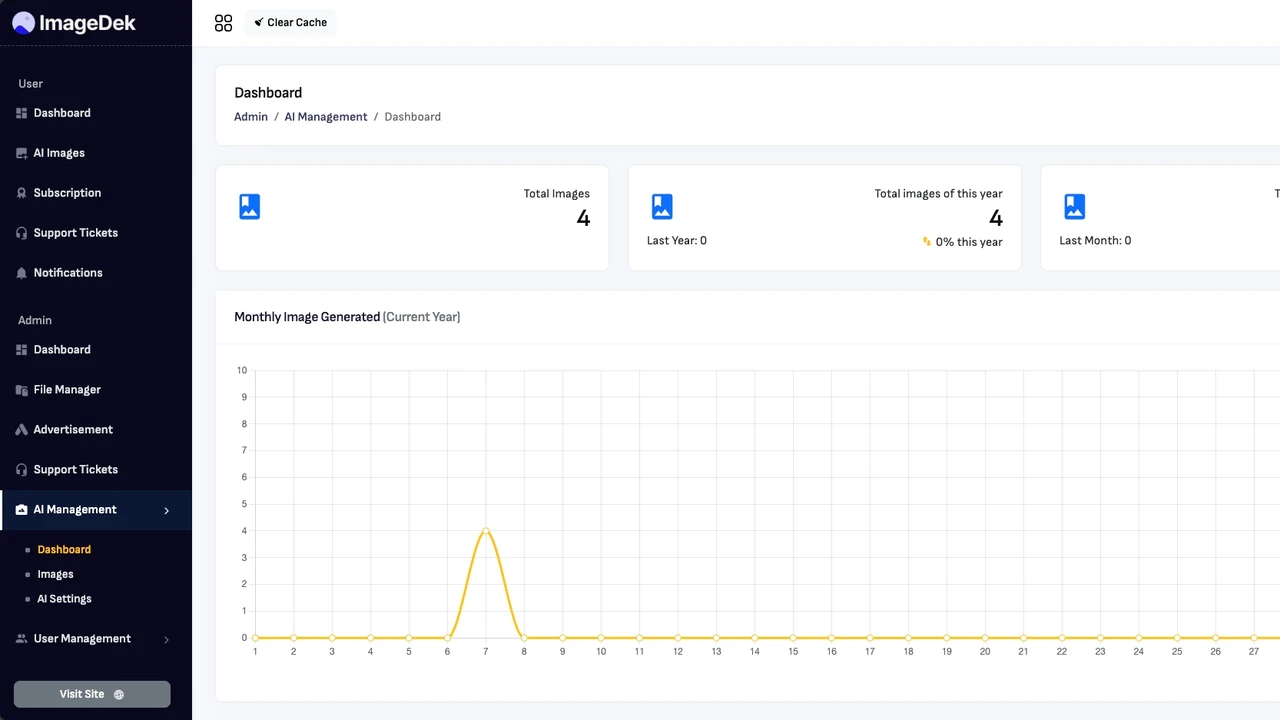
Task: Open AI Images via its sidebar icon
Action: [22, 153]
